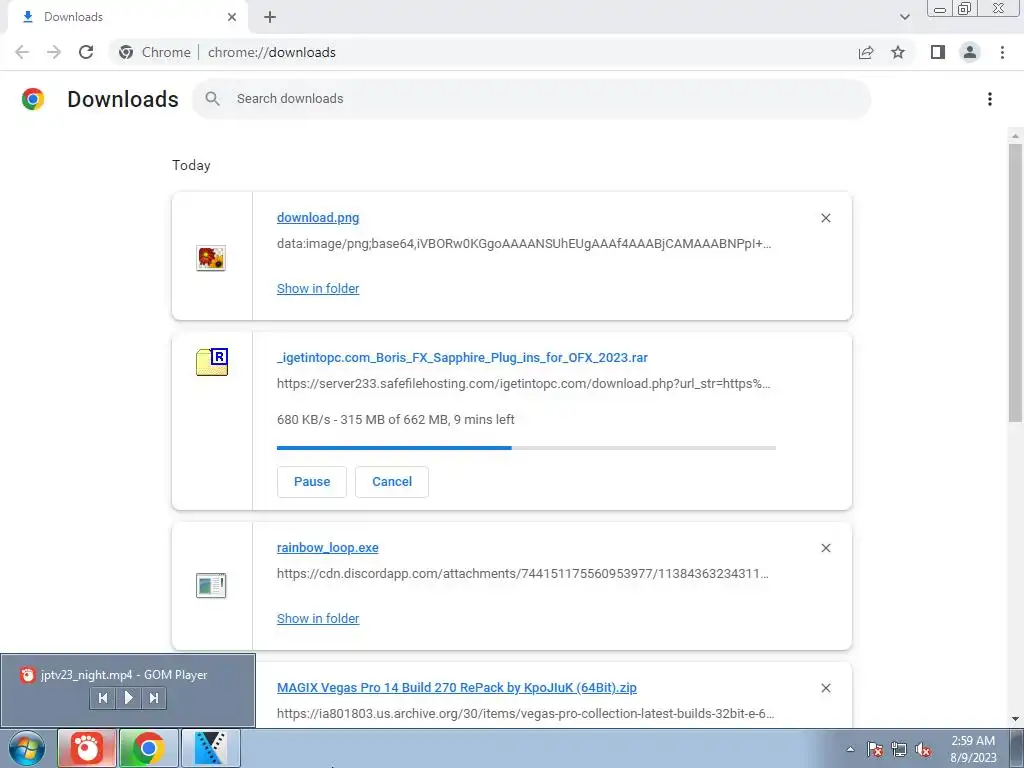
Task: Click previous track in GOM Player preview
Action: [x=103, y=698]
